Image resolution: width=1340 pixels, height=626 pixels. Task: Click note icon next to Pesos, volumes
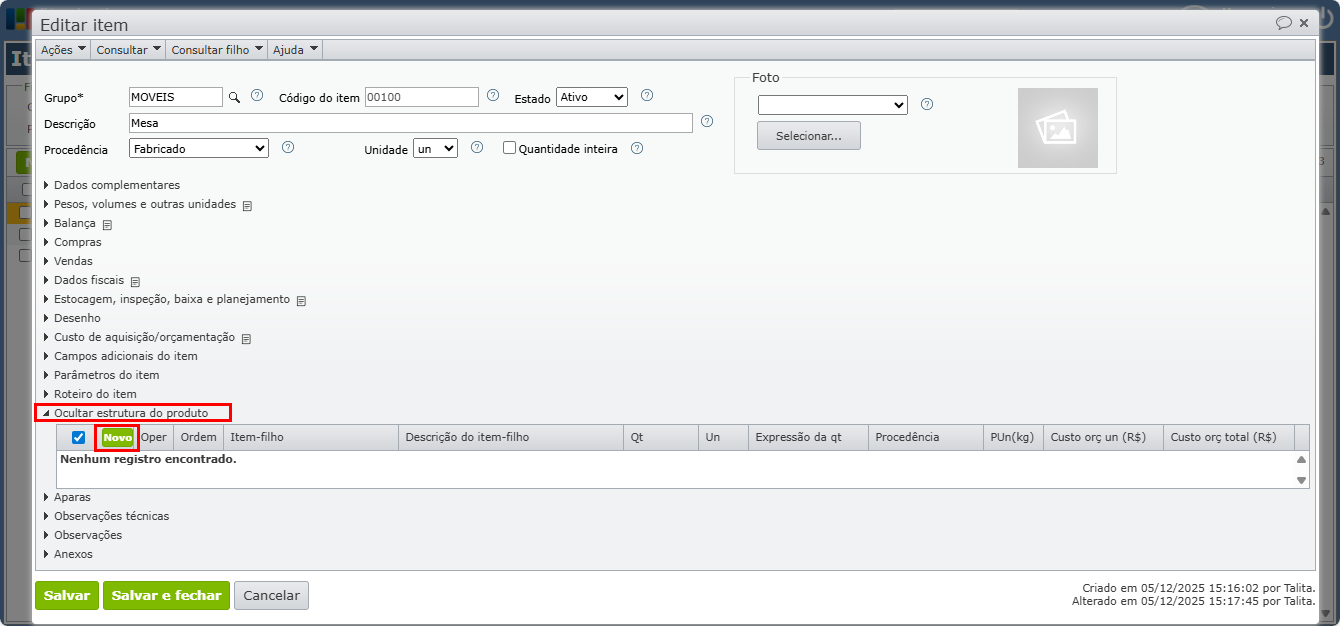[247, 205]
